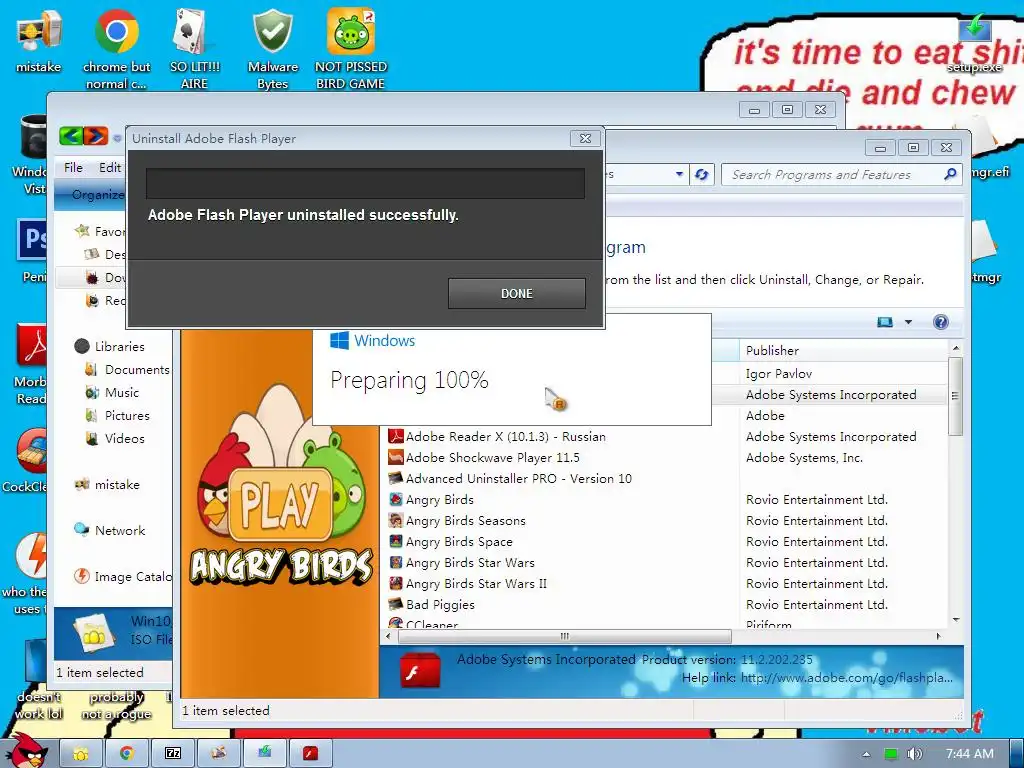Image resolution: width=1024 pixels, height=768 pixels.
Task: Open the Flash Player uninstaller taskbar button
Action: [310, 754]
